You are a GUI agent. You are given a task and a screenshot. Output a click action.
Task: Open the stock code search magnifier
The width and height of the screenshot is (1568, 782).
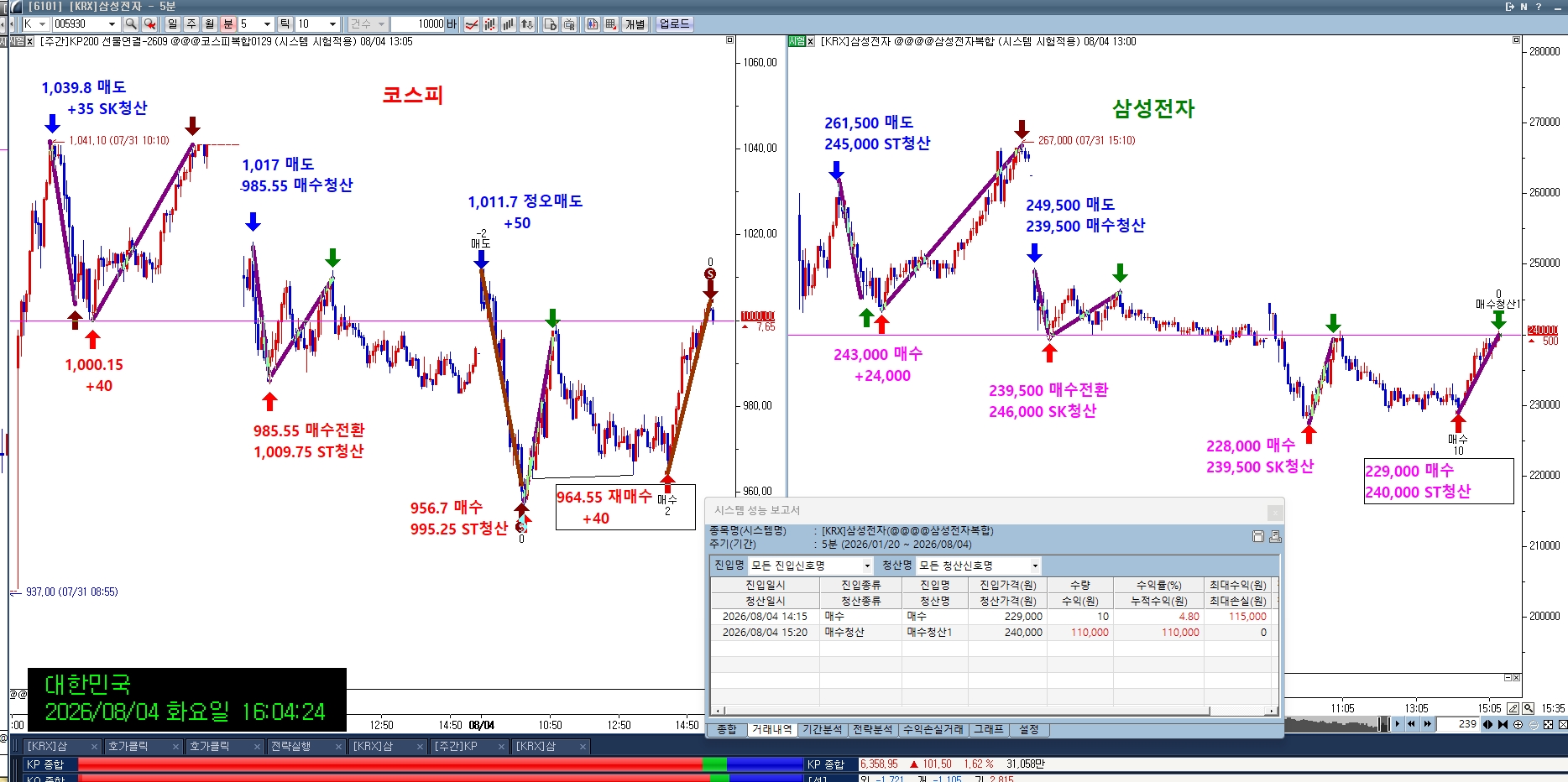[130, 24]
